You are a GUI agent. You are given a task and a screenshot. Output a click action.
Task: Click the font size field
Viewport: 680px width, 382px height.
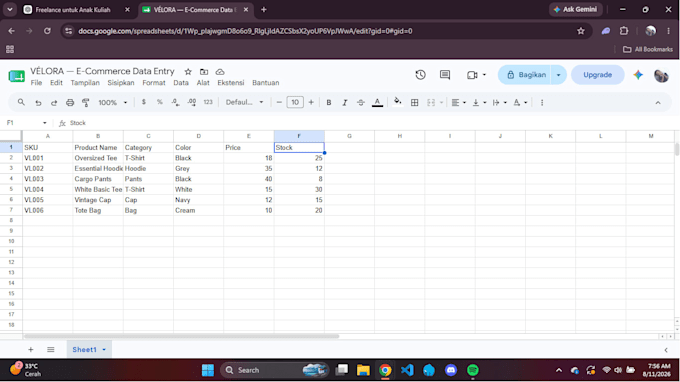tap(295, 102)
